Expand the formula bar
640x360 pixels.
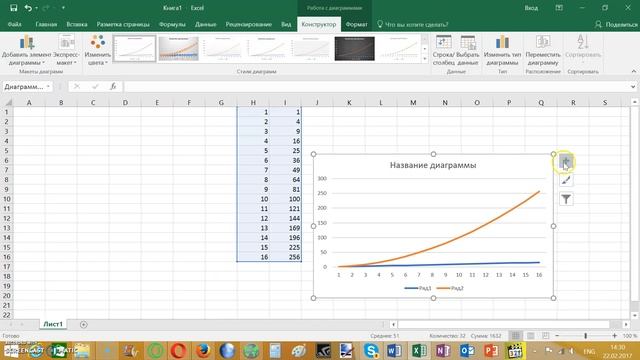pos(633,87)
